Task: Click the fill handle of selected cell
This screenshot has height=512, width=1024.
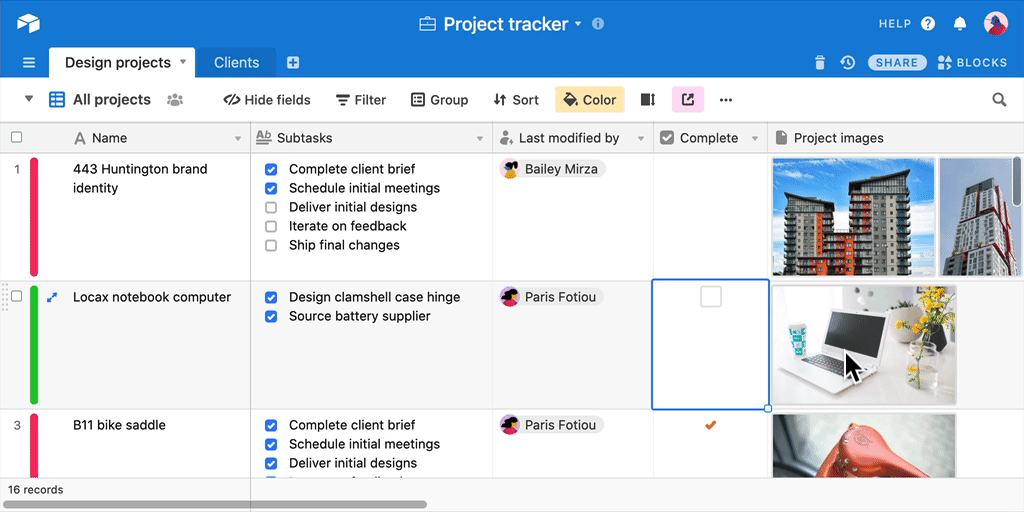Action: coord(768,409)
